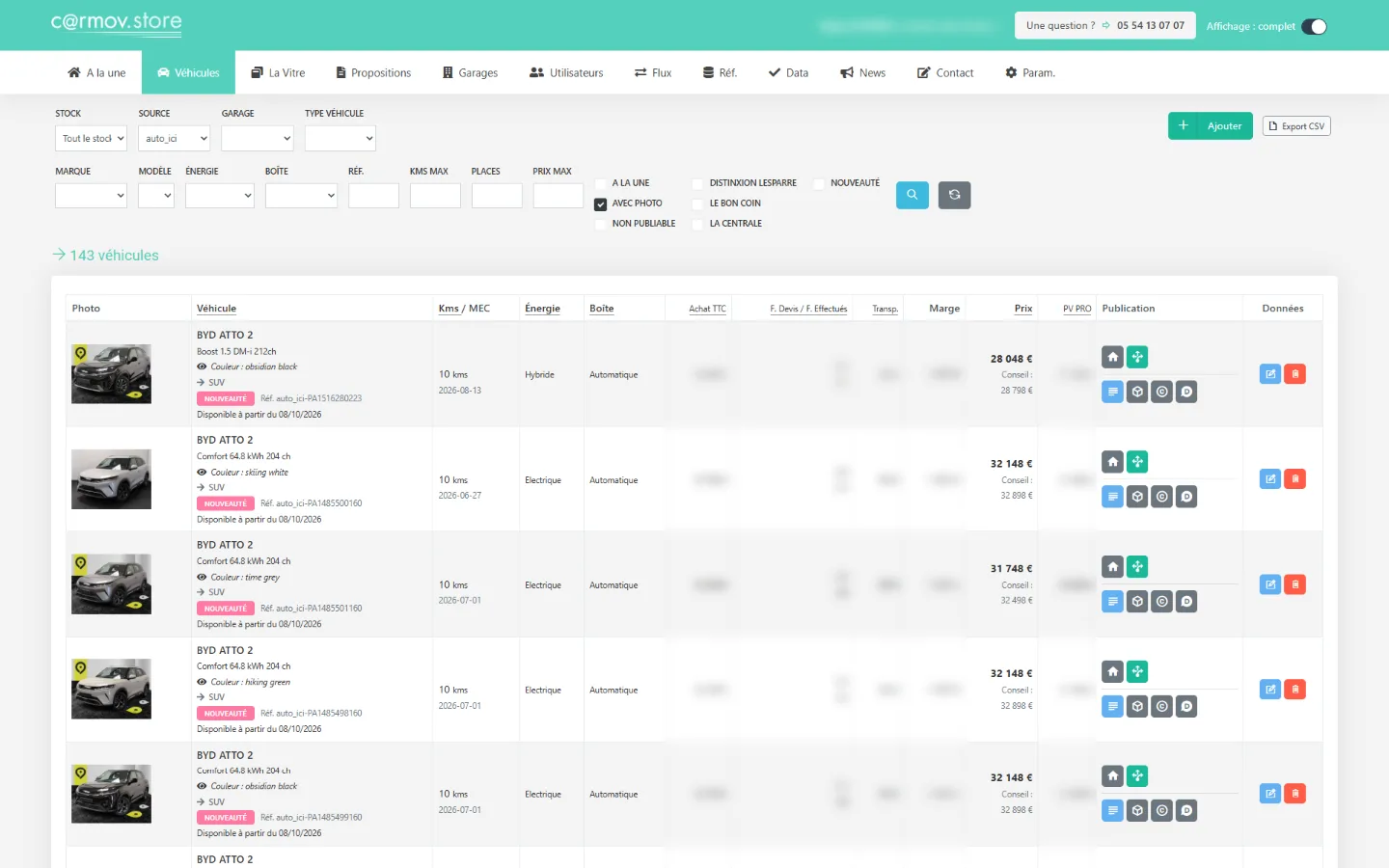Check the DISTINXION LESPARRE checkbox

click(698, 183)
